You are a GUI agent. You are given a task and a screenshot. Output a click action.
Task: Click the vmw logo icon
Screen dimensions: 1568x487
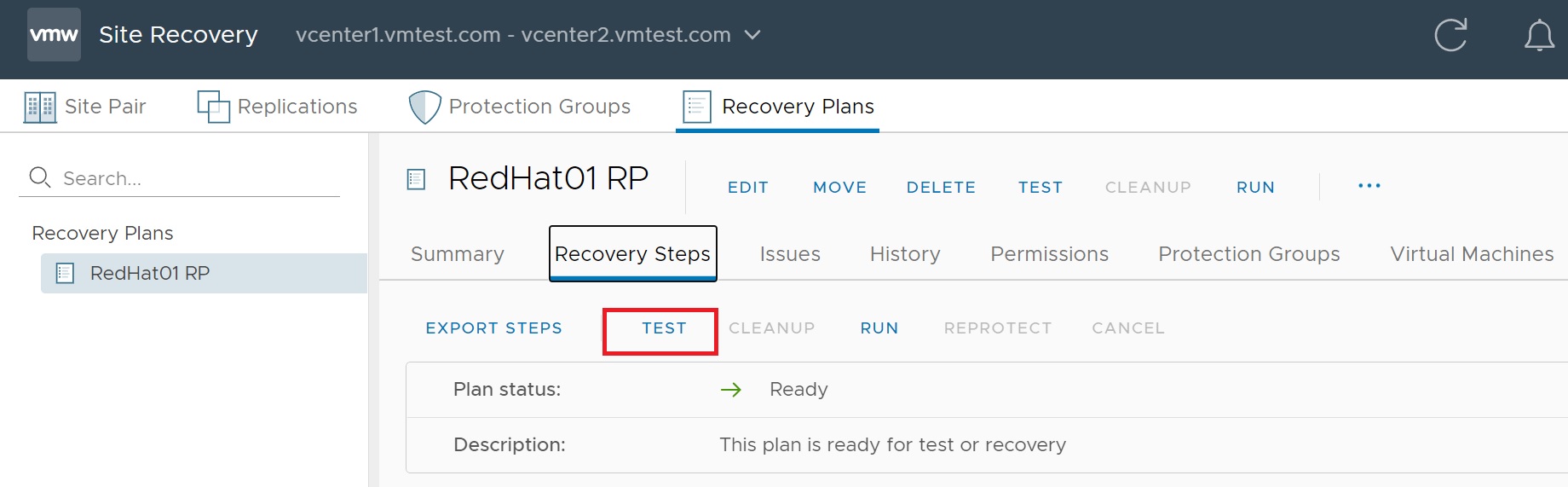[x=54, y=35]
